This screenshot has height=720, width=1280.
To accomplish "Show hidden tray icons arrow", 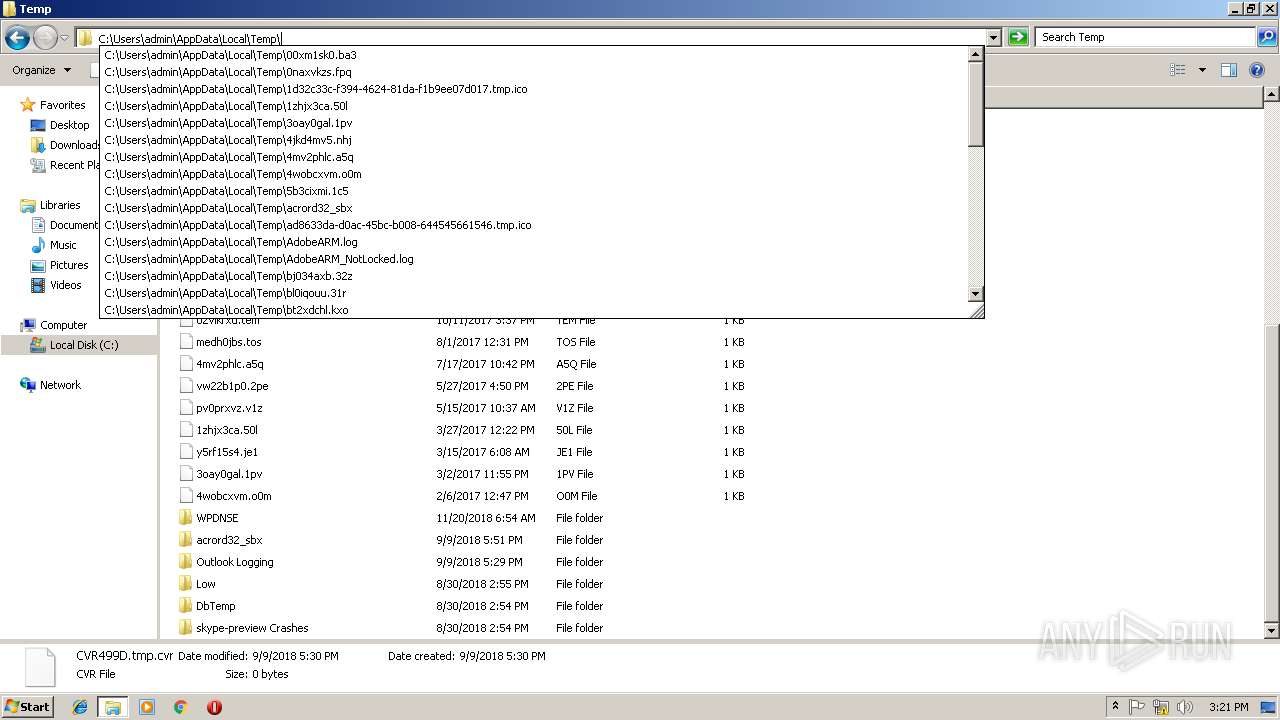I will 1116,706.
